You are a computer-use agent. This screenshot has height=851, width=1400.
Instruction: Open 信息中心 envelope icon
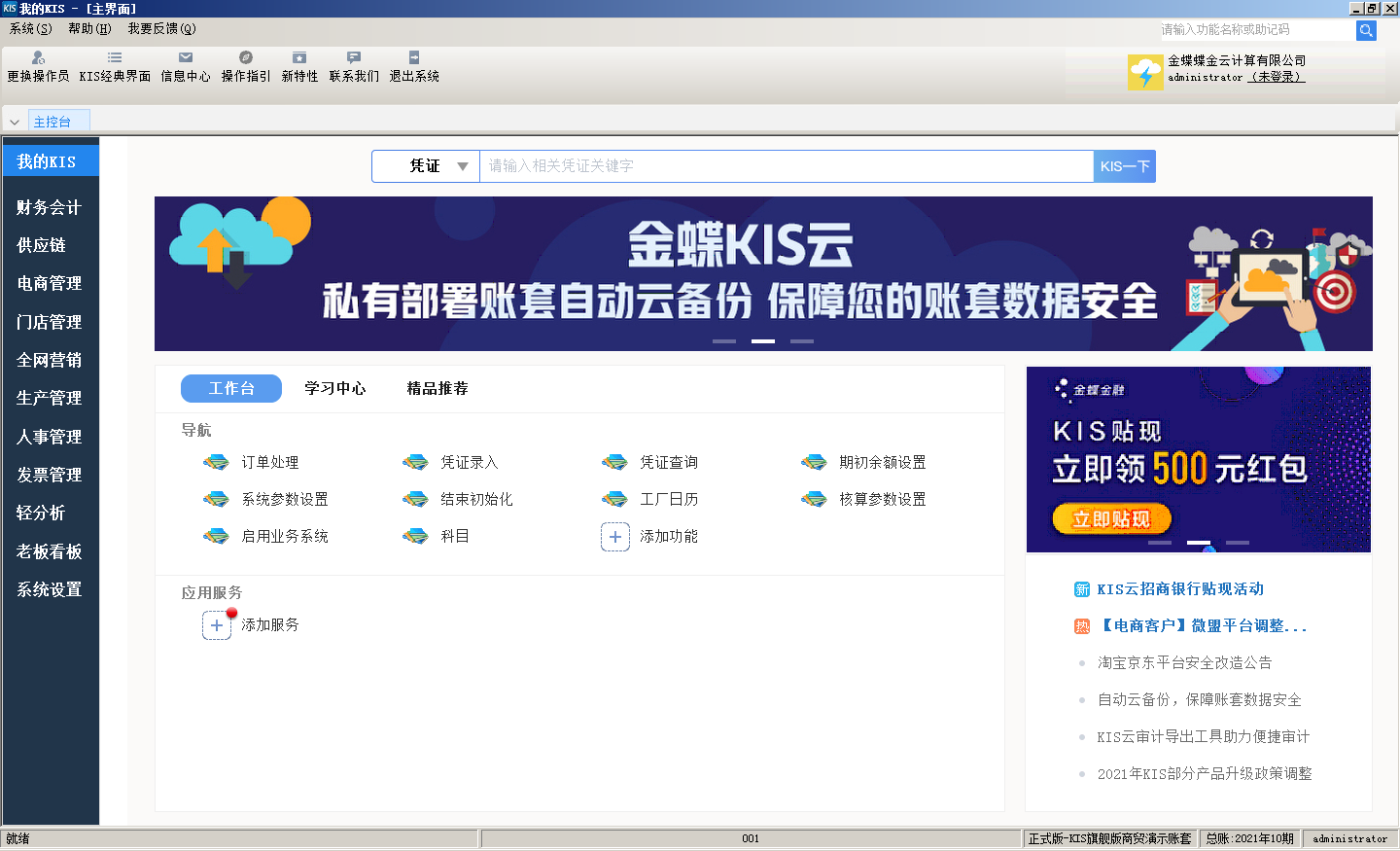point(186,57)
